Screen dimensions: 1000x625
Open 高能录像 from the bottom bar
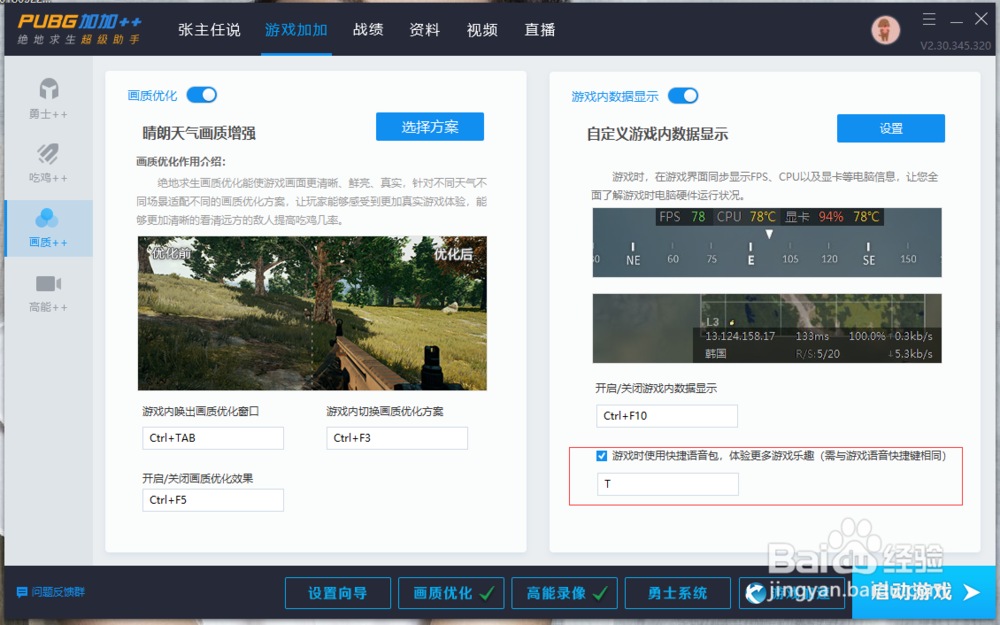click(564, 592)
